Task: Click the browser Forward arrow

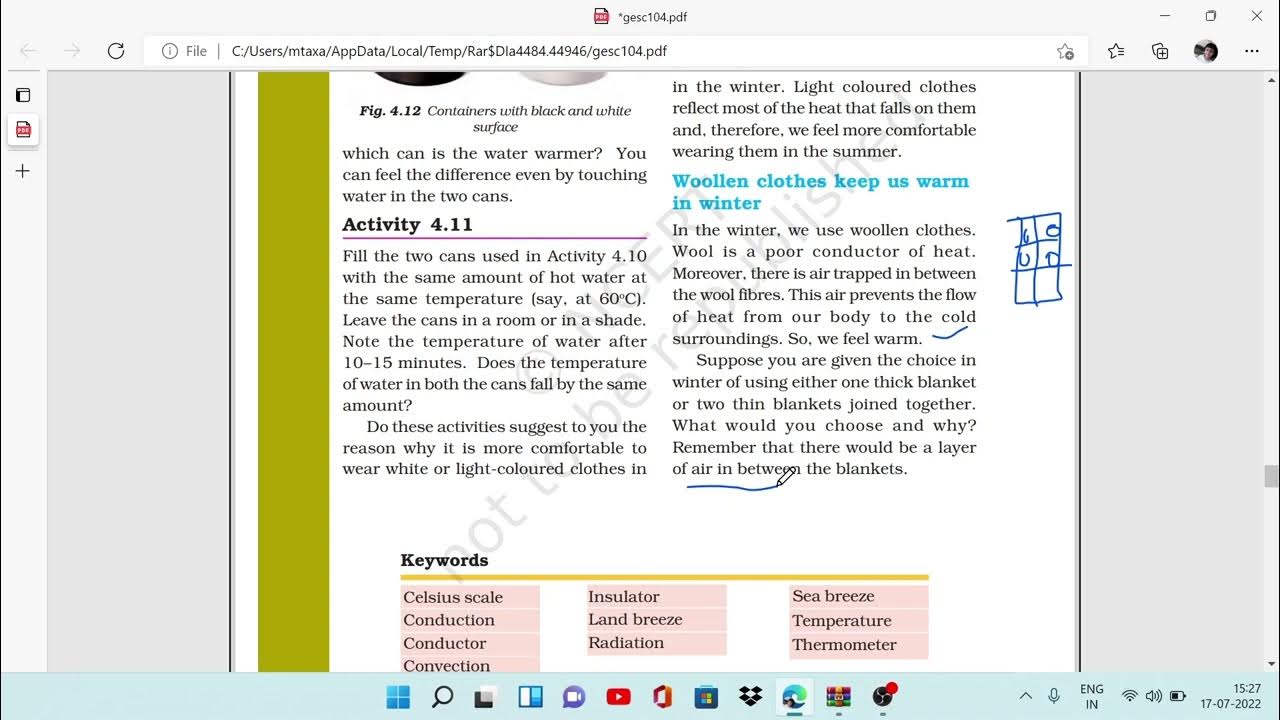Action: [72, 51]
